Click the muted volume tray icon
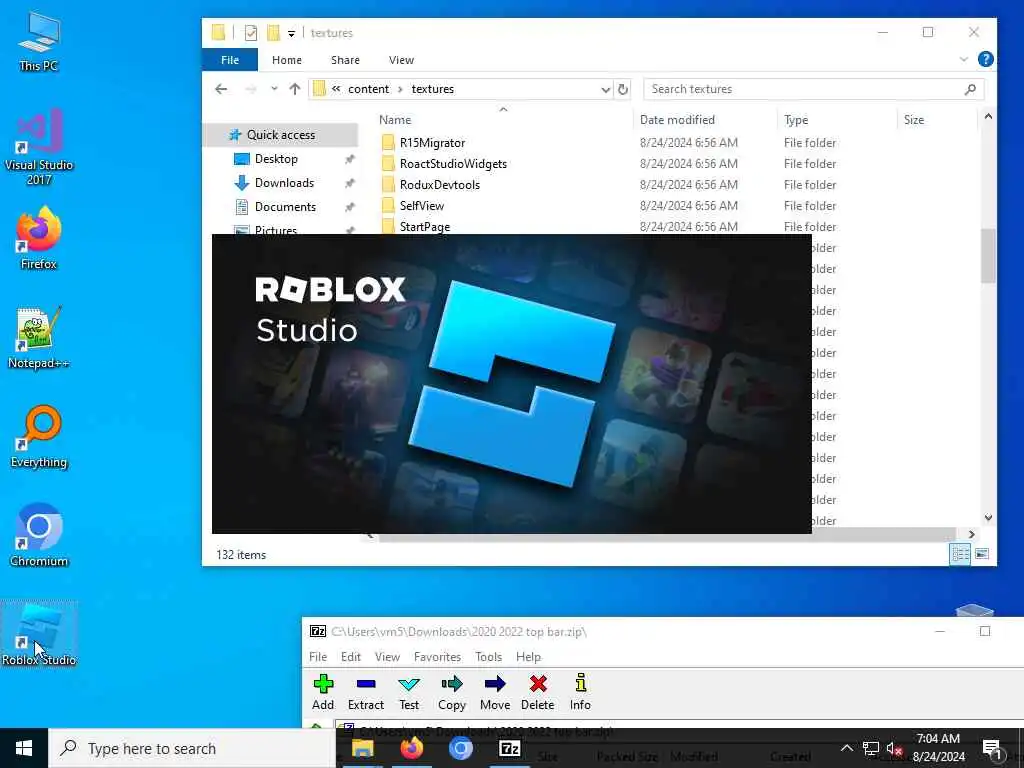Screen dimensions: 1024x768 tap(894, 748)
